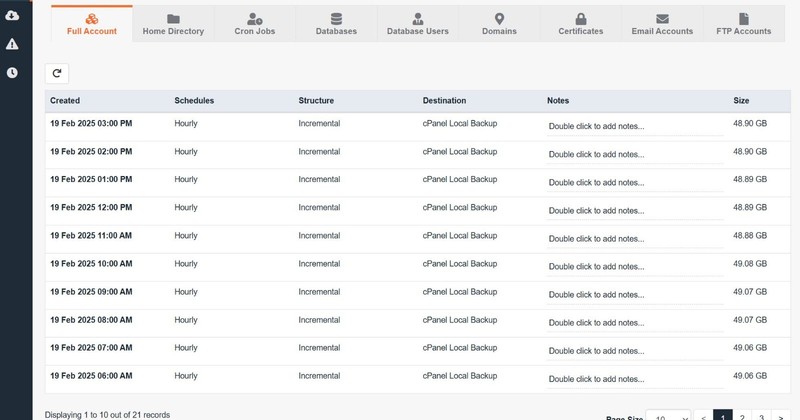Open the Certificates tab

point(581,24)
